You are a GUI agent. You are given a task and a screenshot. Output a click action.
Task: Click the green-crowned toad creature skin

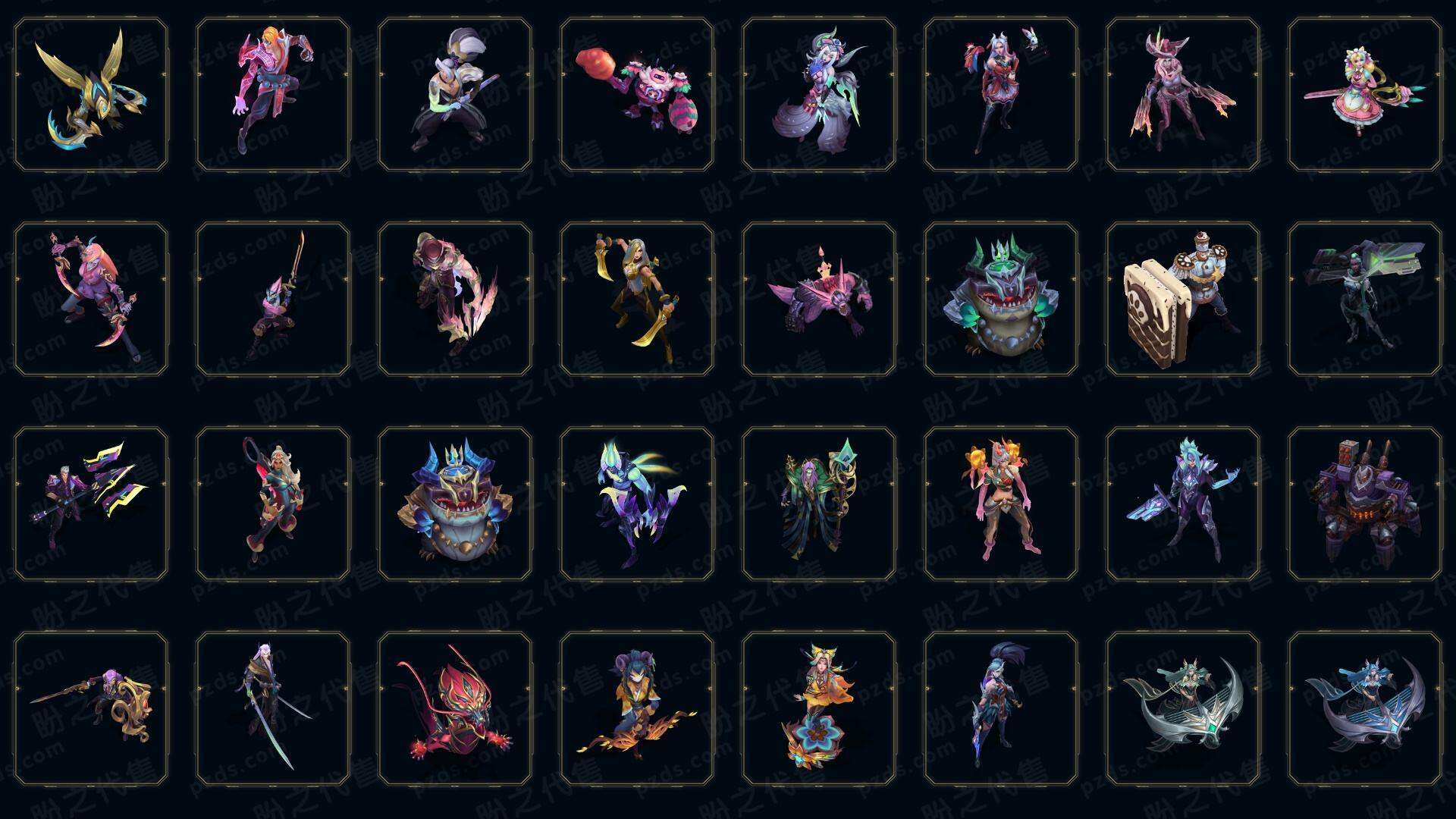(1001, 299)
